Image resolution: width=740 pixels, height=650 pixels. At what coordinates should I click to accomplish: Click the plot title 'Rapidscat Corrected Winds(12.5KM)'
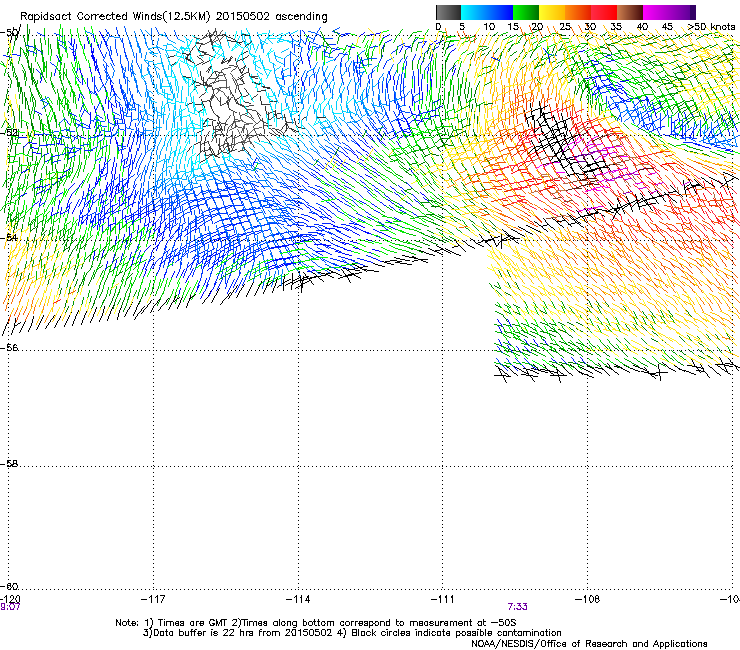[x=115, y=16]
